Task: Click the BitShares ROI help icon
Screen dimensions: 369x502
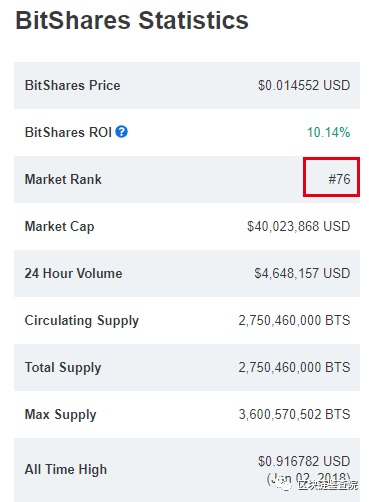Action: tap(122, 132)
